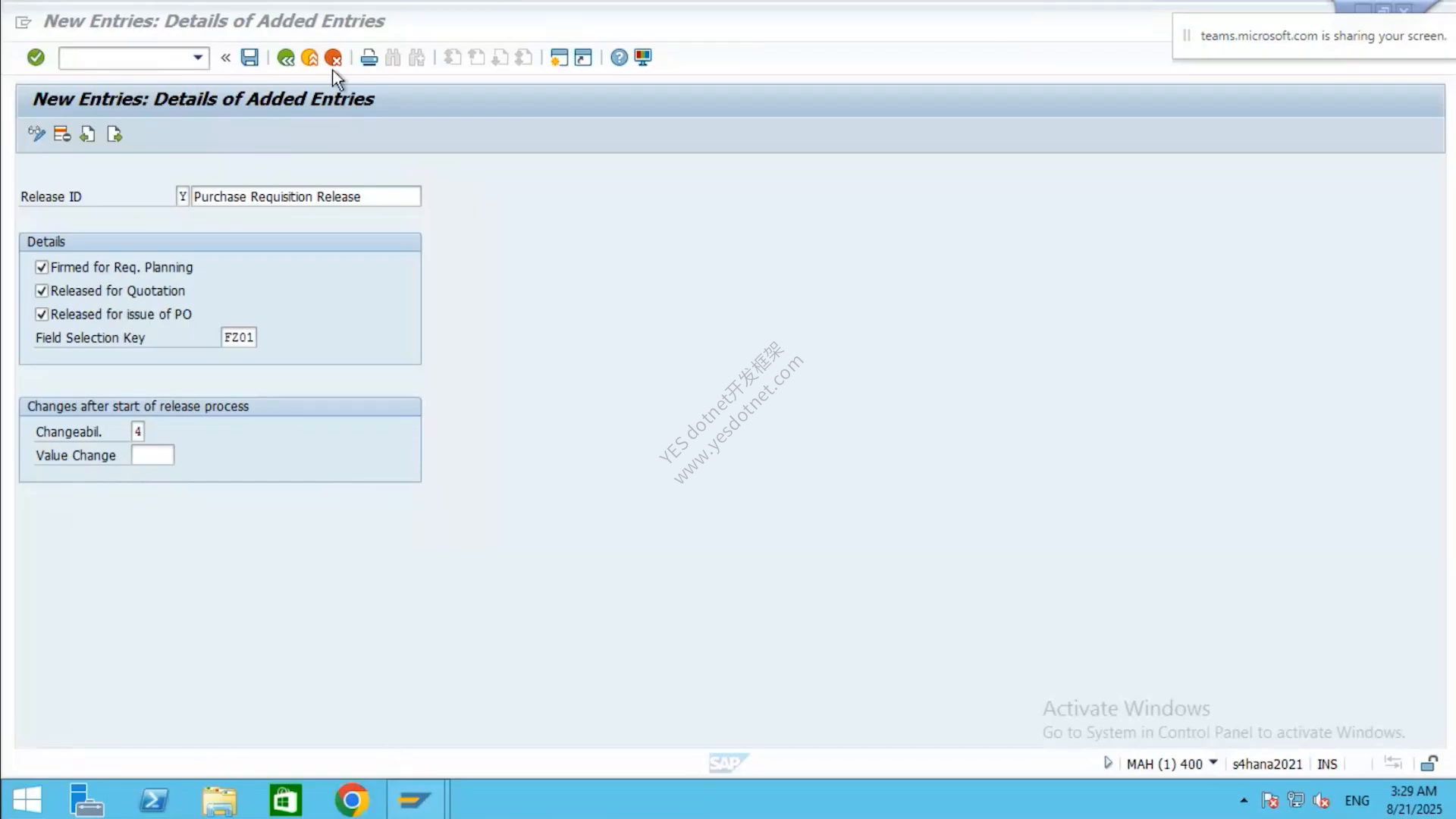Click the Print icon in toolbar
The image size is (1456, 819).
(x=369, y=58)
